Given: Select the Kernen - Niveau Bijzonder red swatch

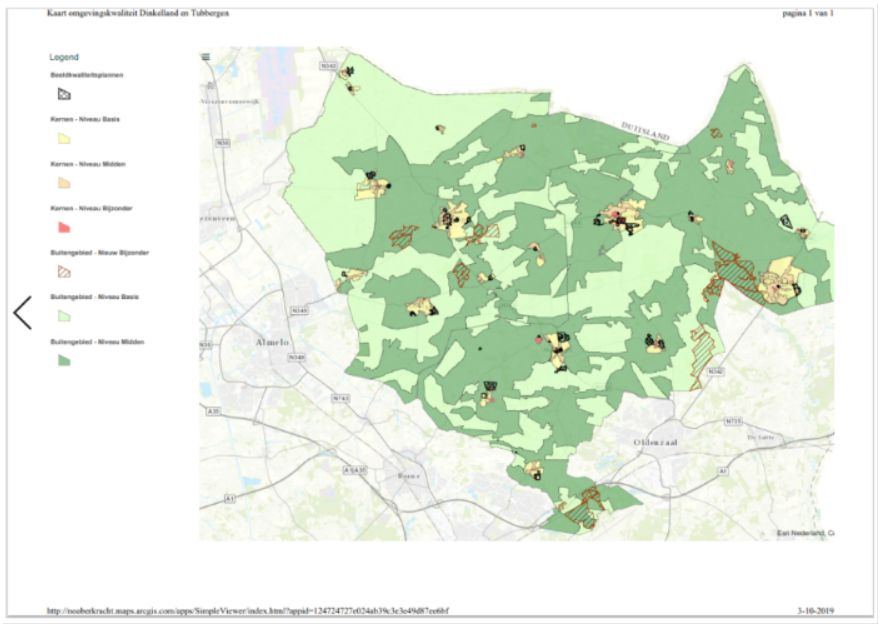Looking at the screenshot, I should pyautogui.click(x=63, y=227).
